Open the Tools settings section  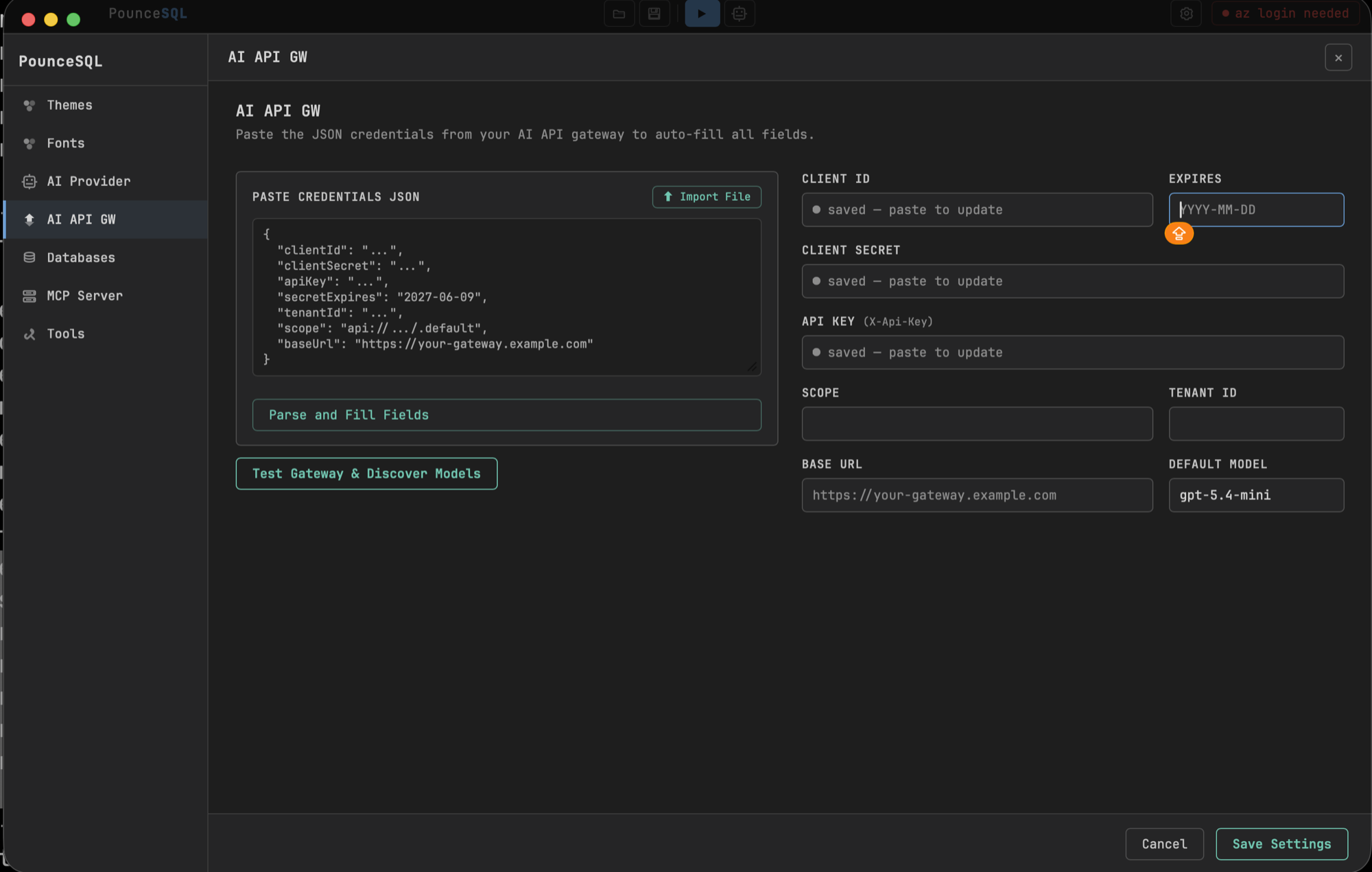[x=105, y=334]
